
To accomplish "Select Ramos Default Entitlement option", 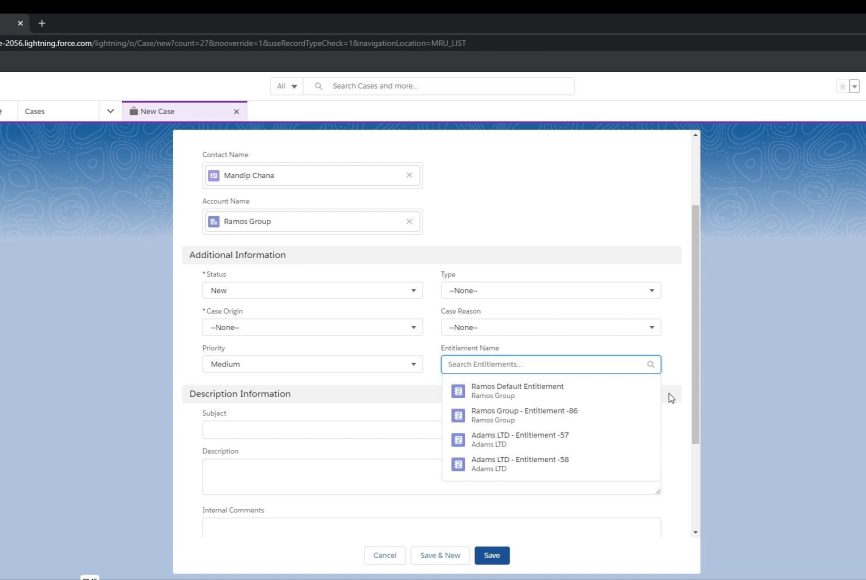I will point(517,390).
